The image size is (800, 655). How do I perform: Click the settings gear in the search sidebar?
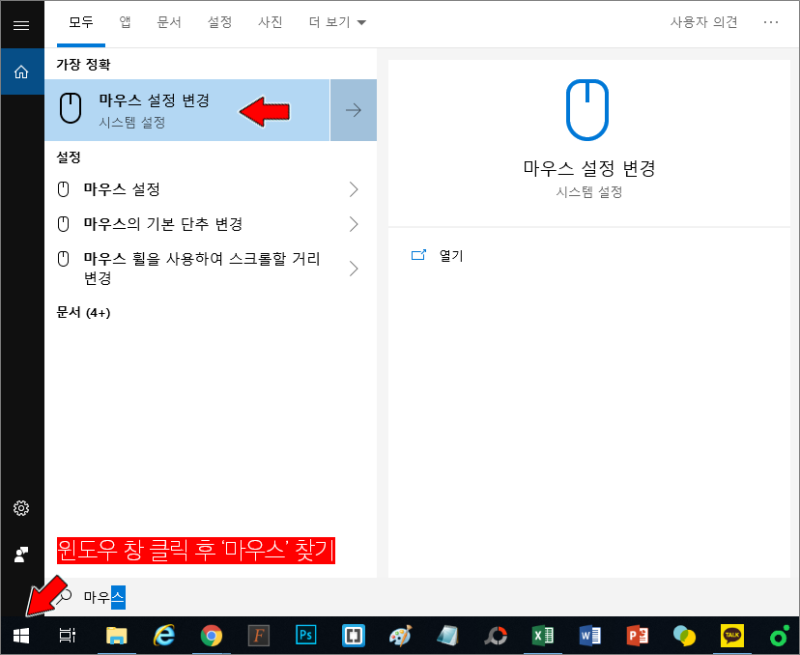[21, 509]
